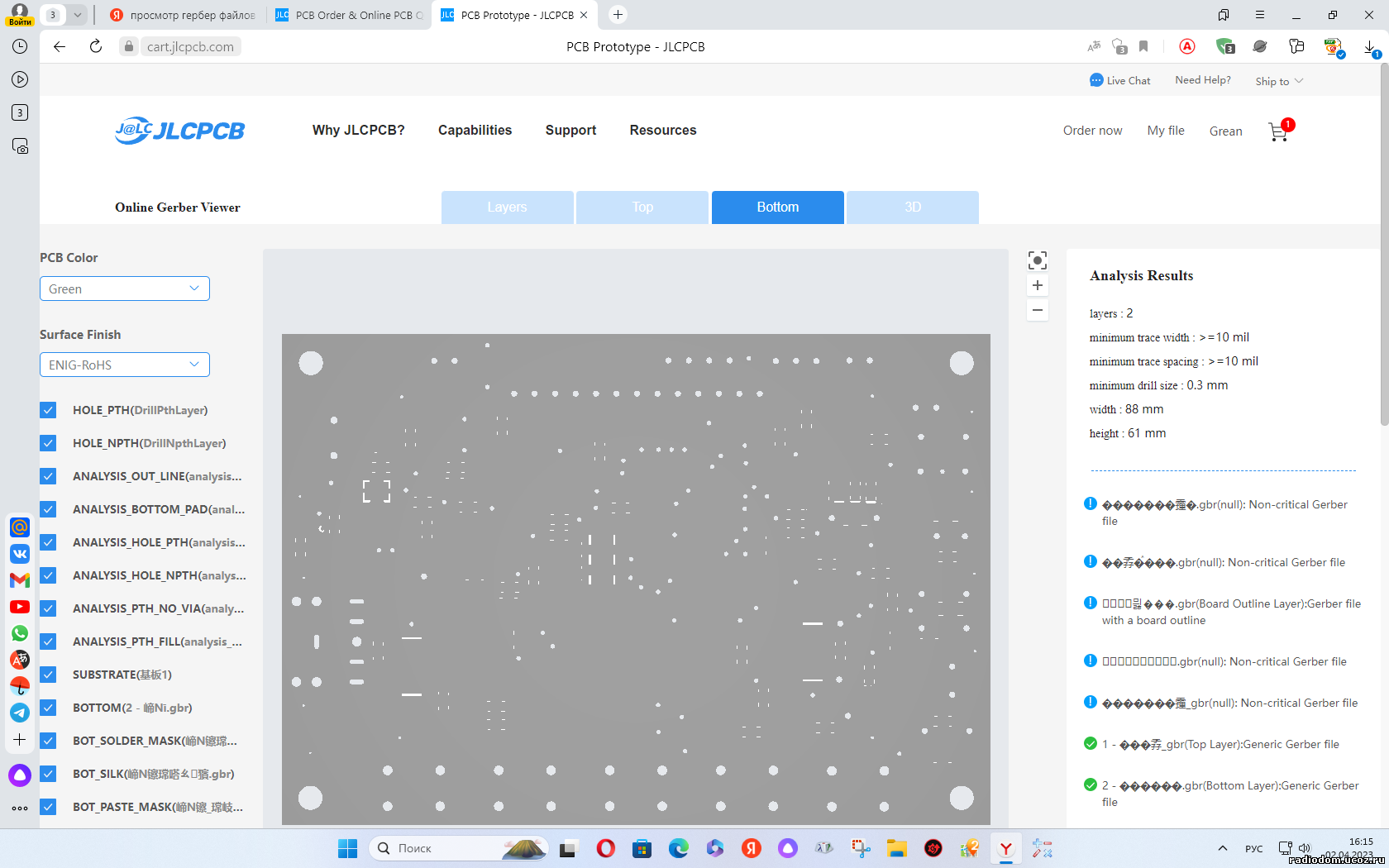The height and width of the screenshot is (868, 1389).
Task: Switch to the Top view tab
Action: tap(642, 207)
